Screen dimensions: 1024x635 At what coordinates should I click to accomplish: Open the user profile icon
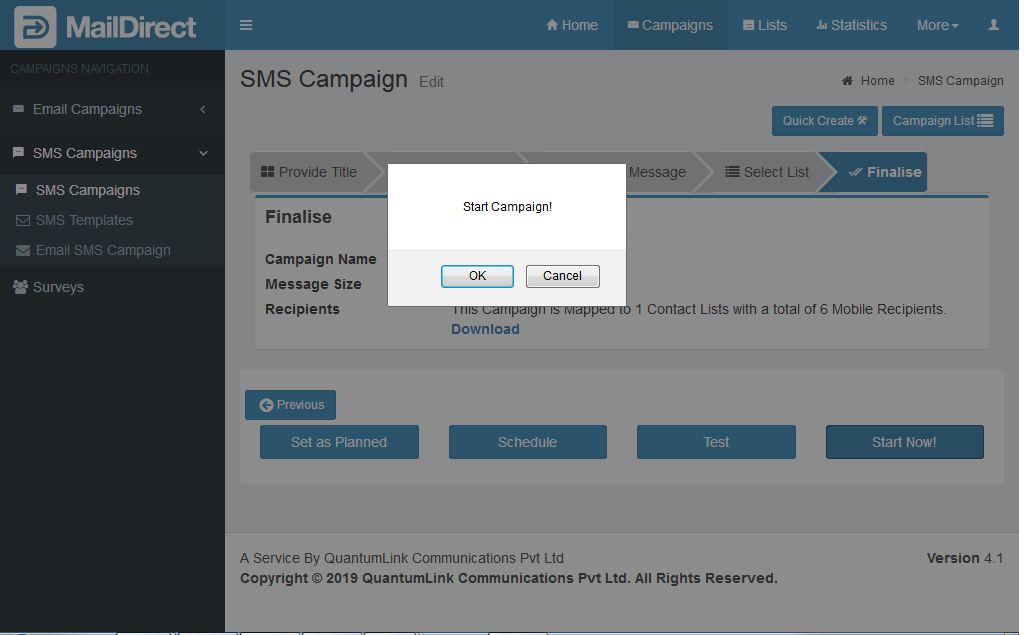993,25
